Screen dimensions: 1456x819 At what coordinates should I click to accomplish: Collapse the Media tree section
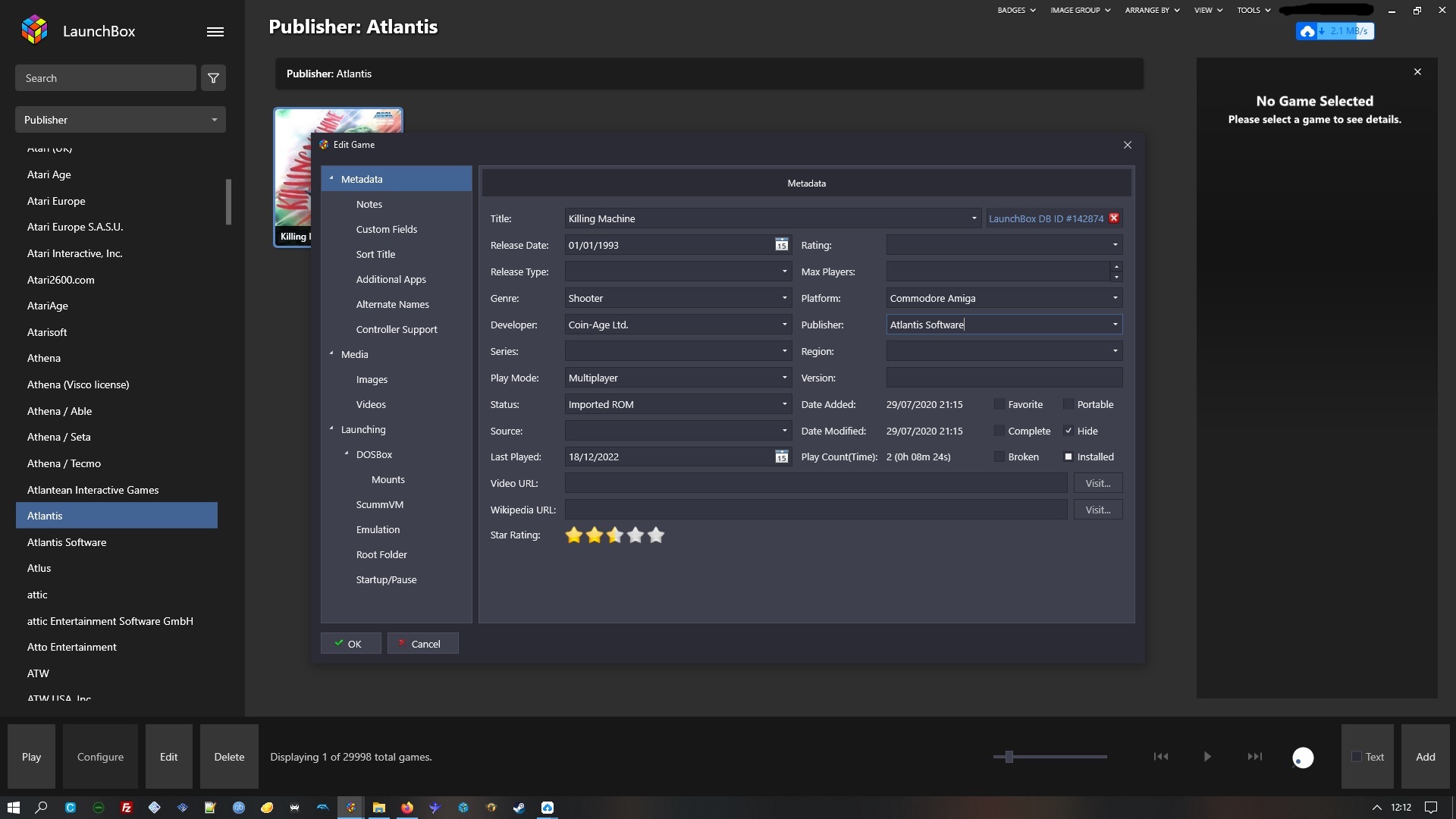[x=331, y=354]
